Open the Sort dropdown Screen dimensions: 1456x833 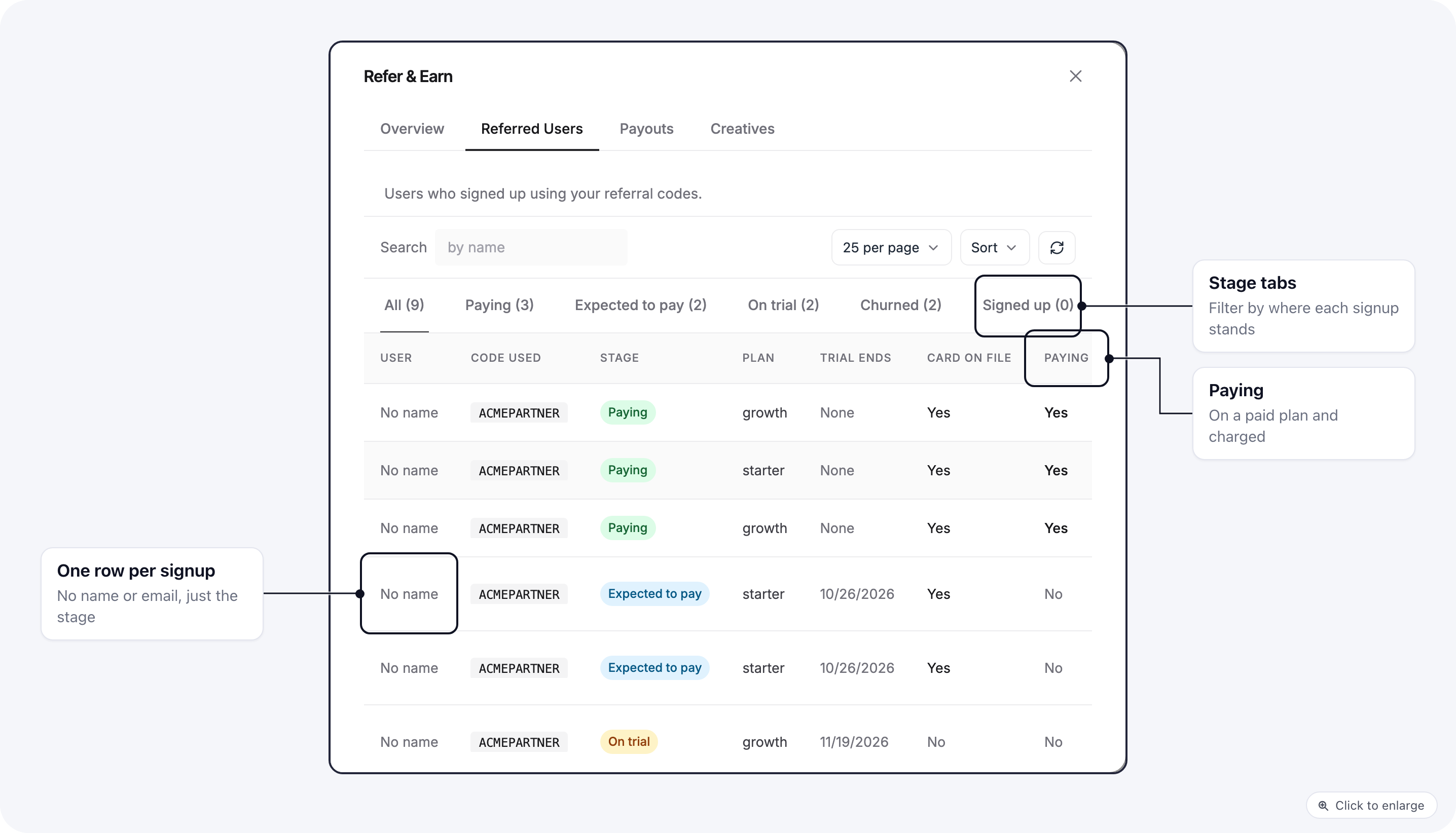[994, 247]
